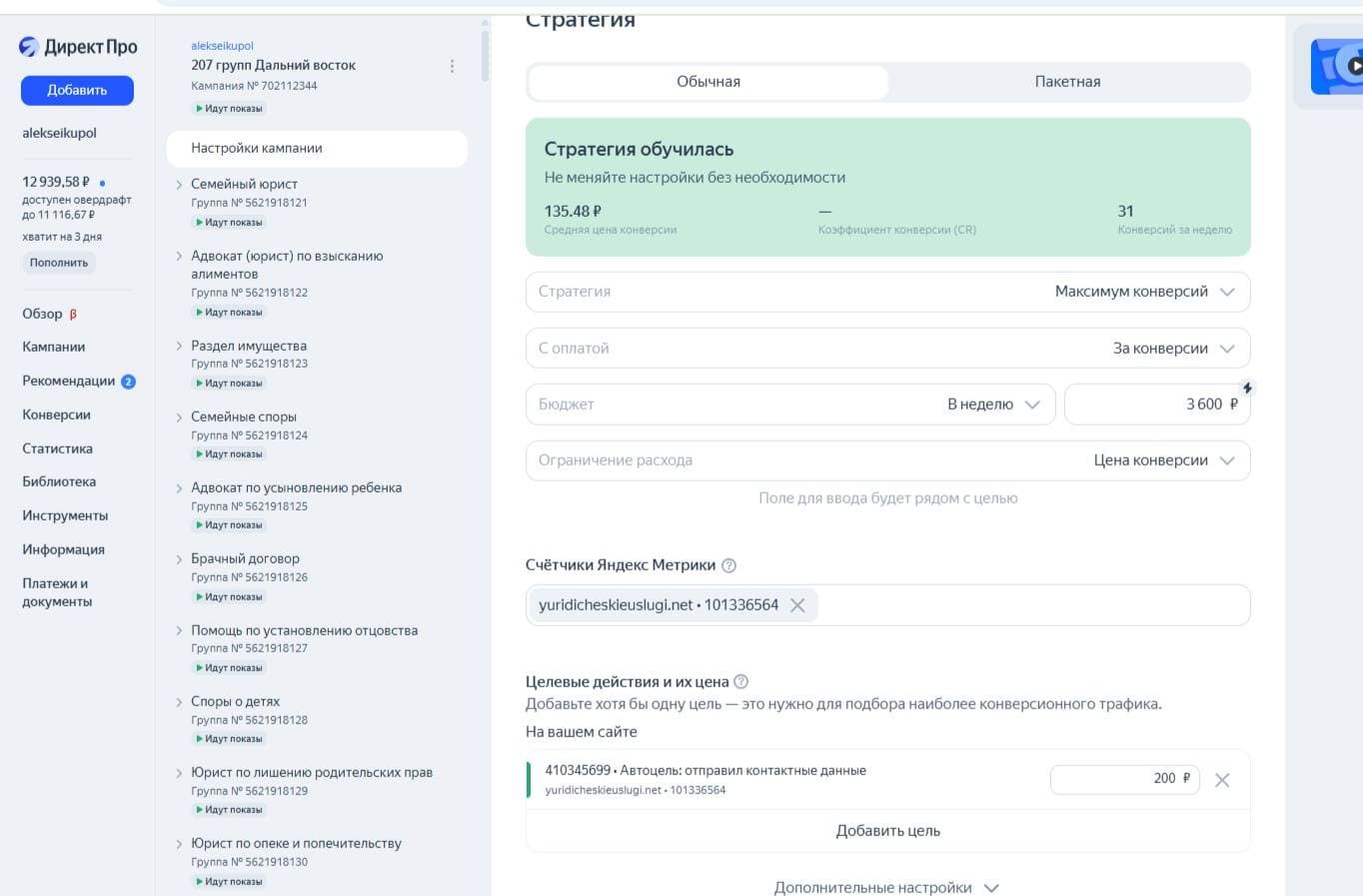Click the Добавить цель button

(x=887, y=831)
